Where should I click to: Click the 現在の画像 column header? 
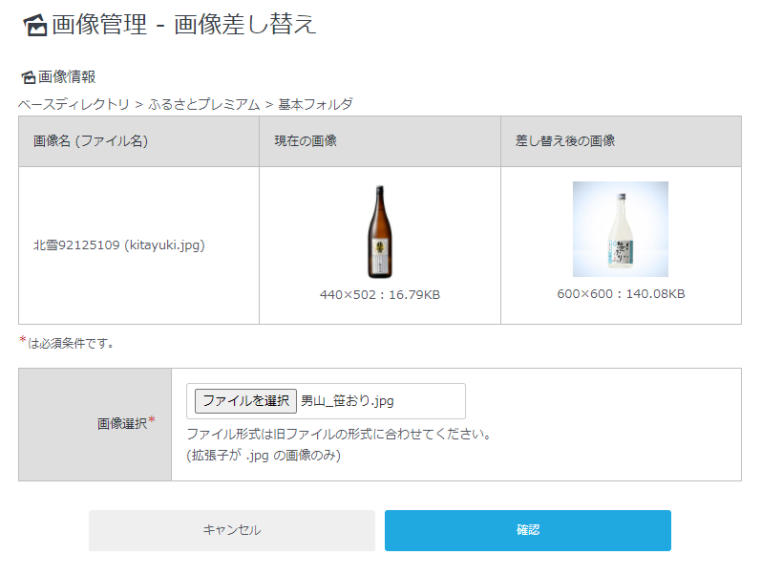[x=306, y=141]
